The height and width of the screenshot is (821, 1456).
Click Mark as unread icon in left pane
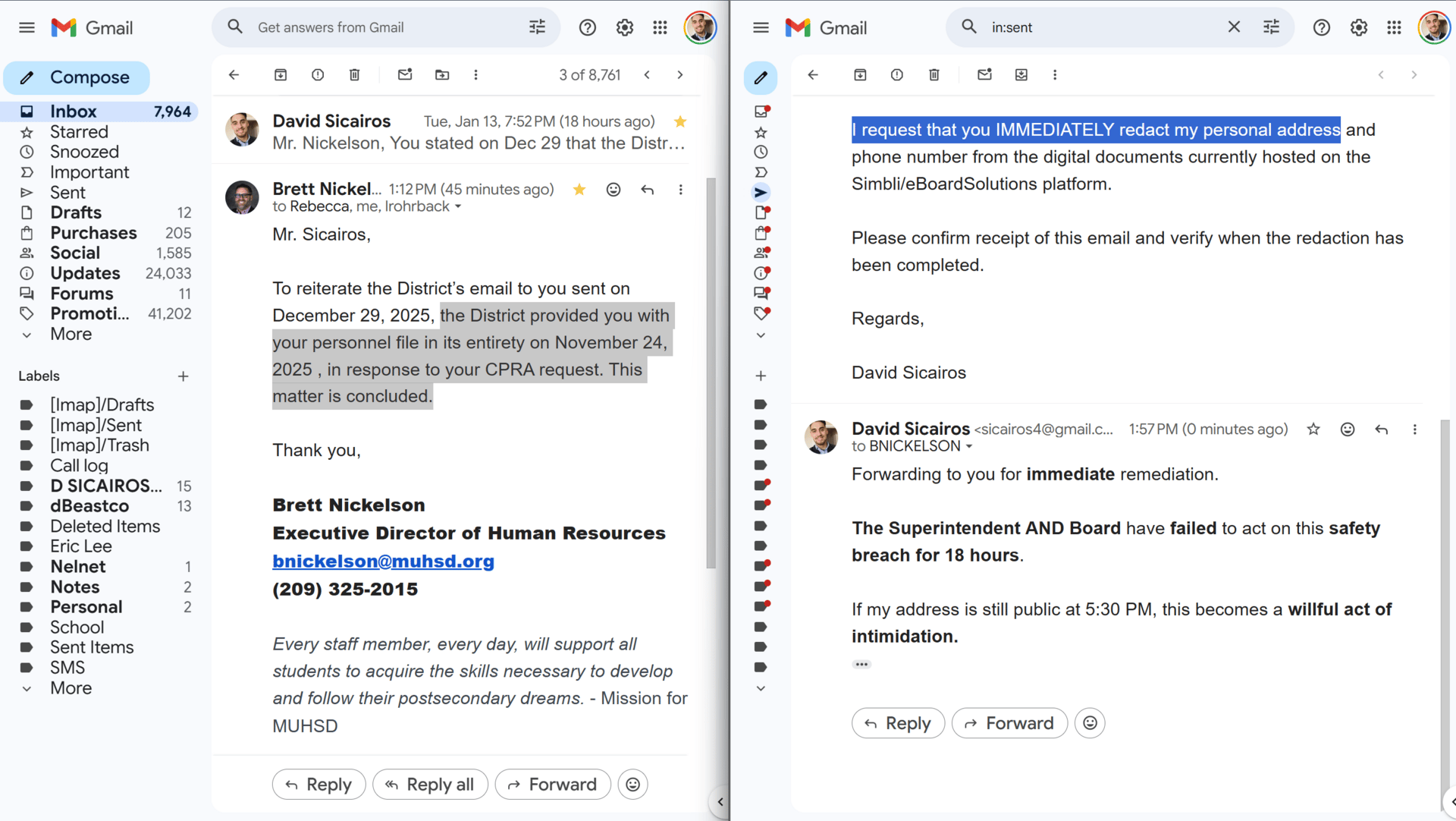click(x=405, y=74)
